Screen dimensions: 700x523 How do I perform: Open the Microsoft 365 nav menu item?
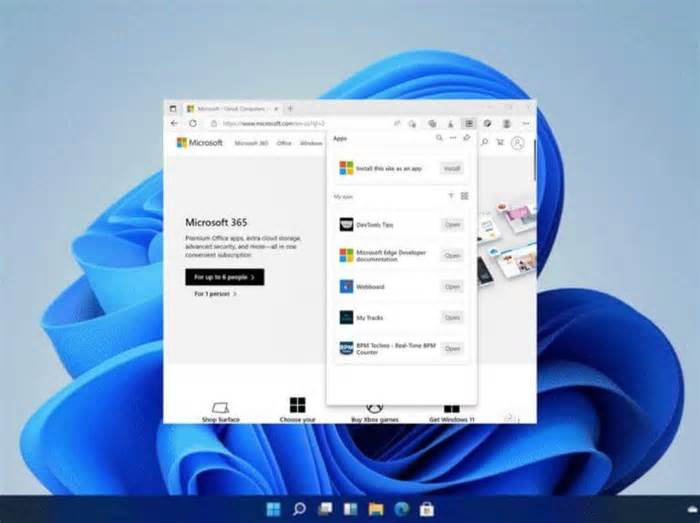251,143
